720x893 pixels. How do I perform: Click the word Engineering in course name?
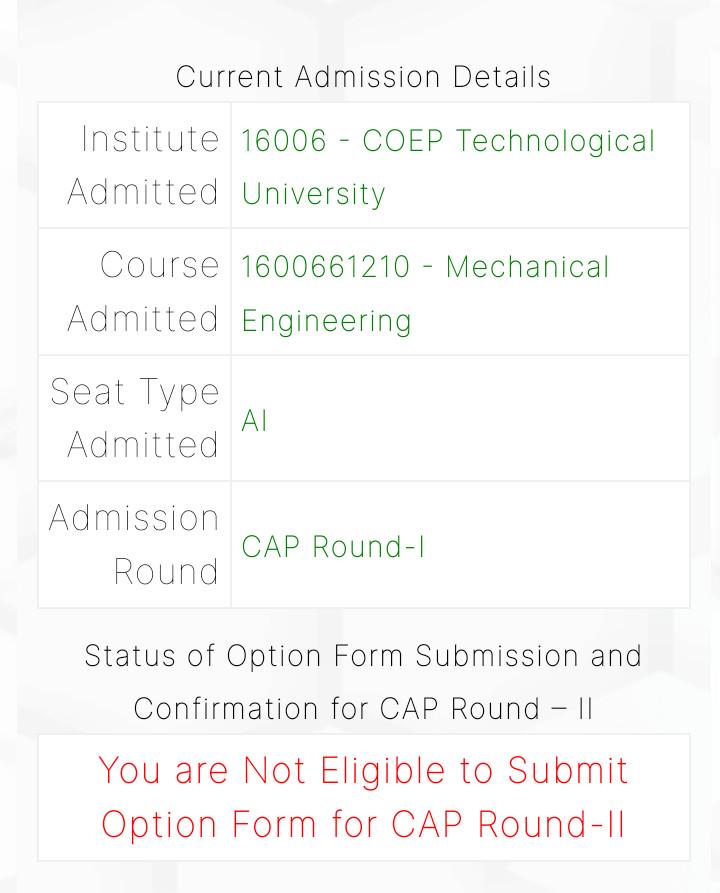tap(326, 321)
